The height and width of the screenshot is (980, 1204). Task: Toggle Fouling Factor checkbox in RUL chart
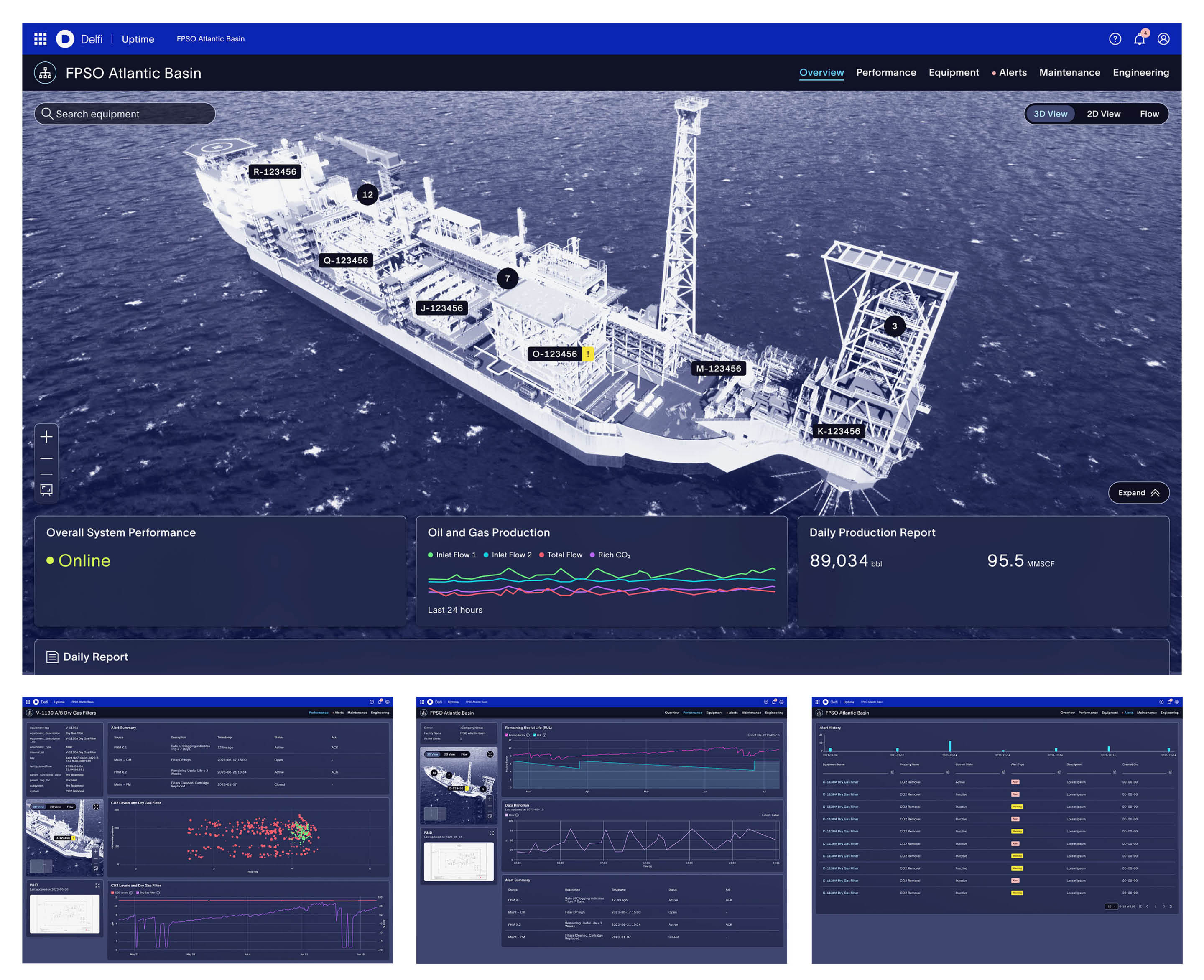[x=507, y=735]
